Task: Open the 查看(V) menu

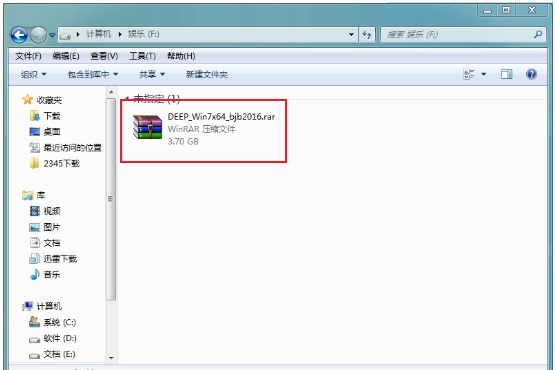Action: [x=104, y=56]
